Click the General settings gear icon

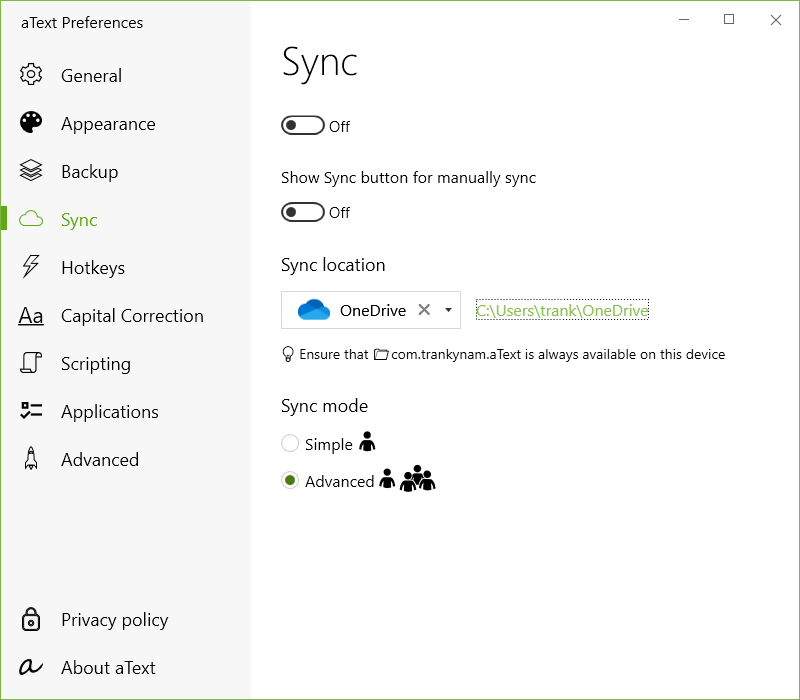[30, 75]
